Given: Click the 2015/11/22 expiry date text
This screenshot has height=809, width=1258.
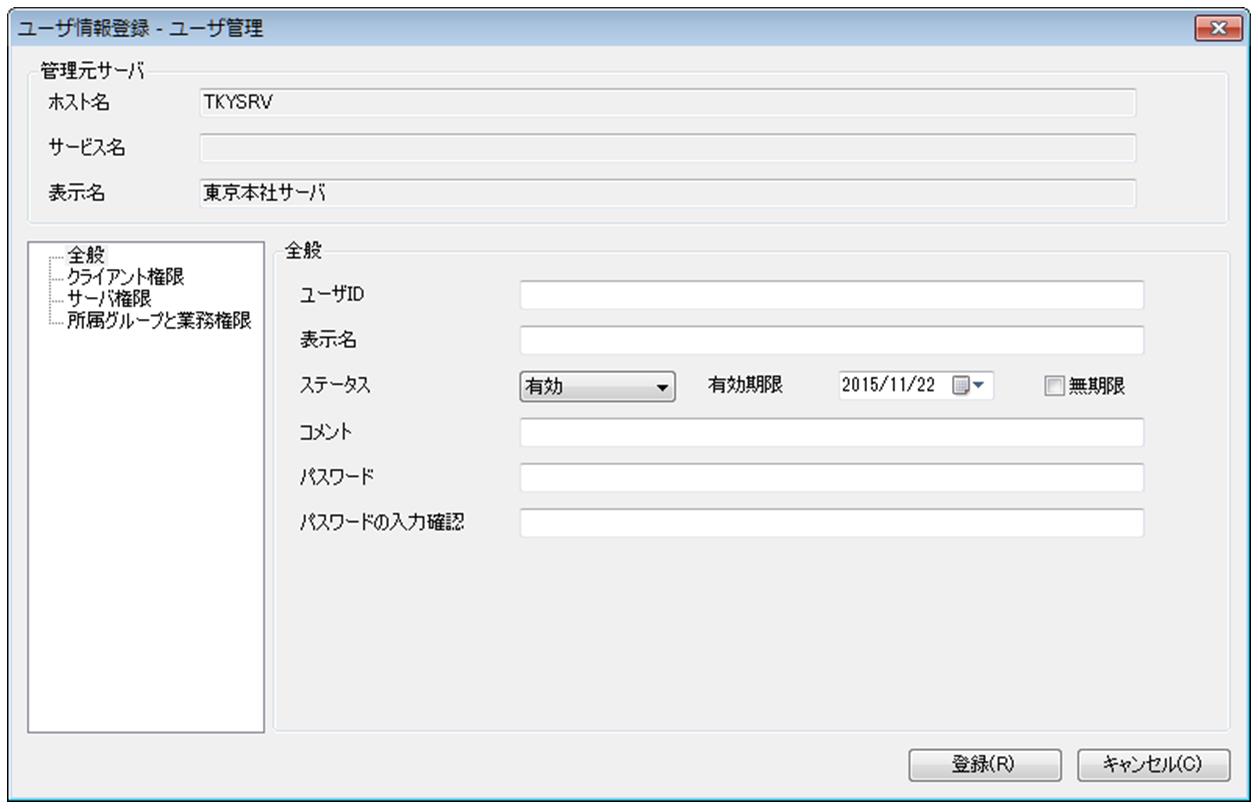Looking at the screenshot, I should pos(888,386).
